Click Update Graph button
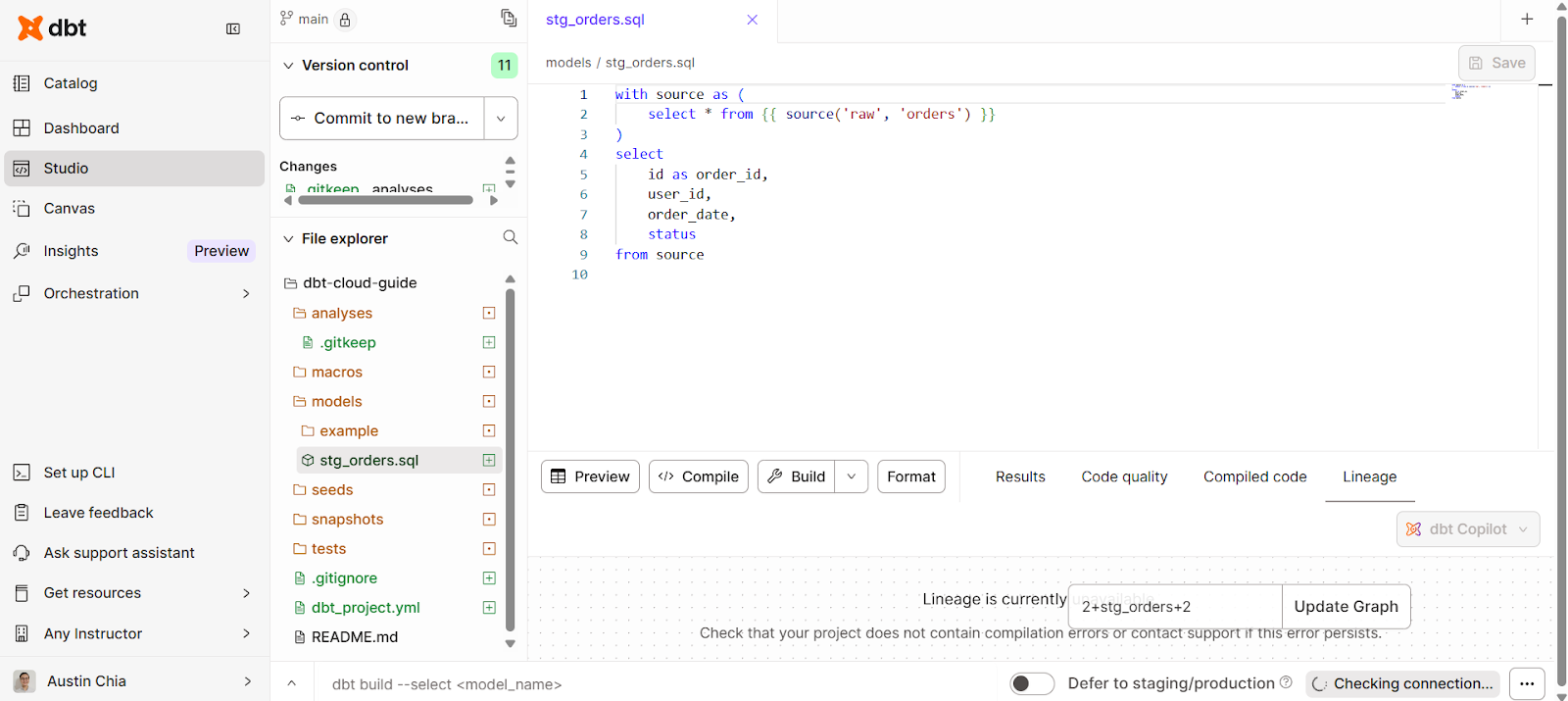 click(1346, 607)
